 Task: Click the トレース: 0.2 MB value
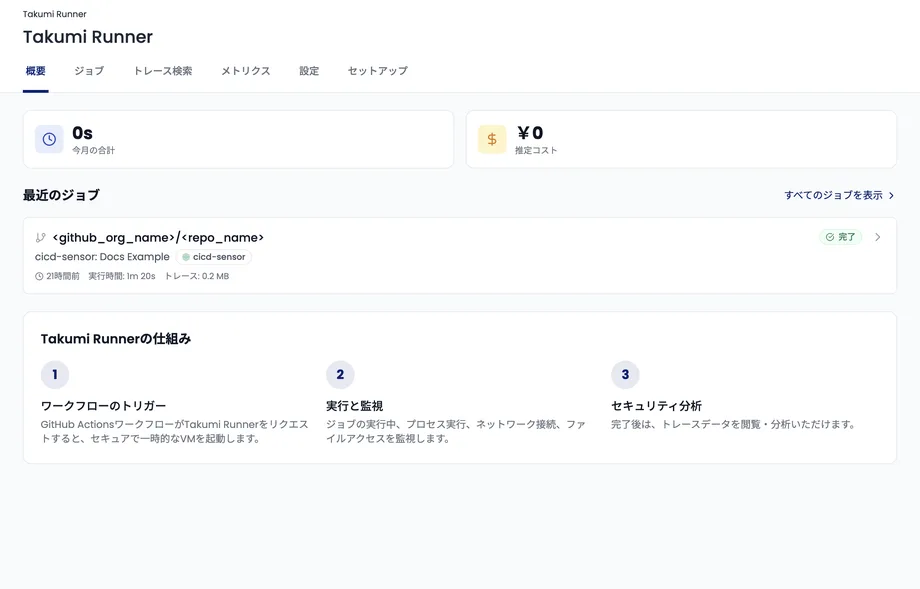[x=197, y=276]
